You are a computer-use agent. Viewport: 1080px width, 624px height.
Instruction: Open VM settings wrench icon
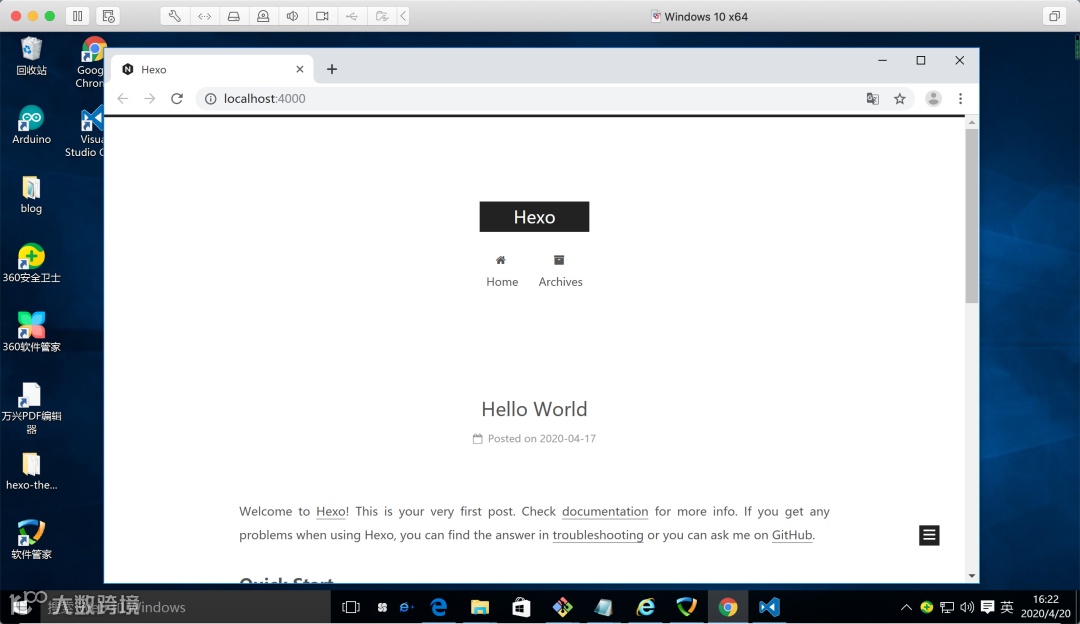(175, 16)
